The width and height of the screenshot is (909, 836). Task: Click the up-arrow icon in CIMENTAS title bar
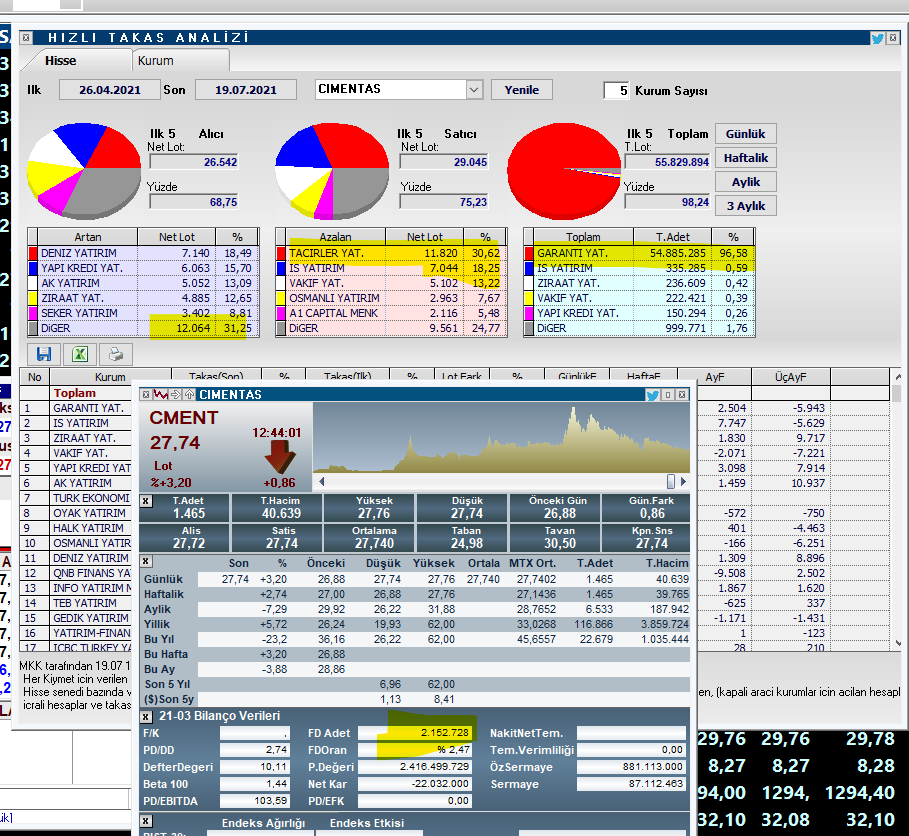(x=190, y=395)
